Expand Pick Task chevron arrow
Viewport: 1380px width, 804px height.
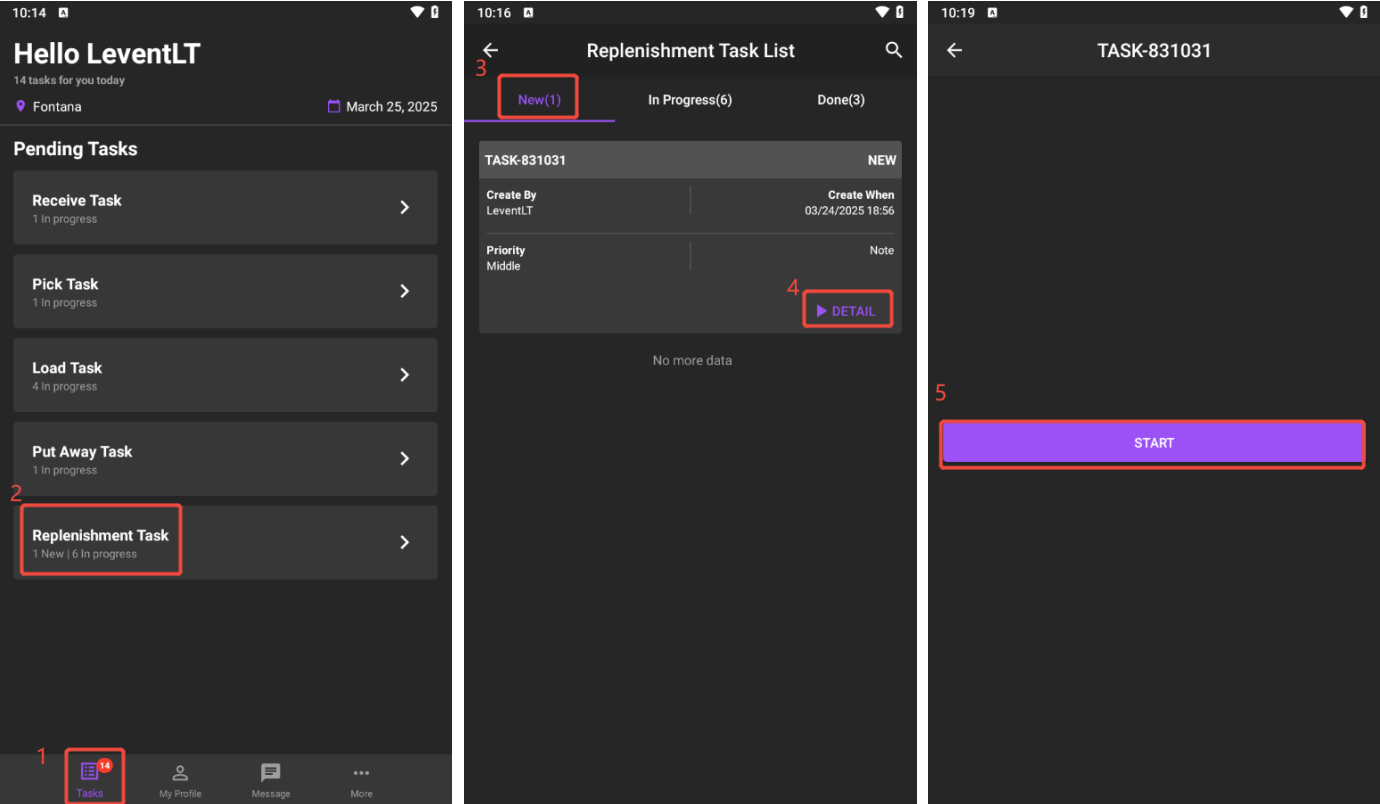point(405,291)
